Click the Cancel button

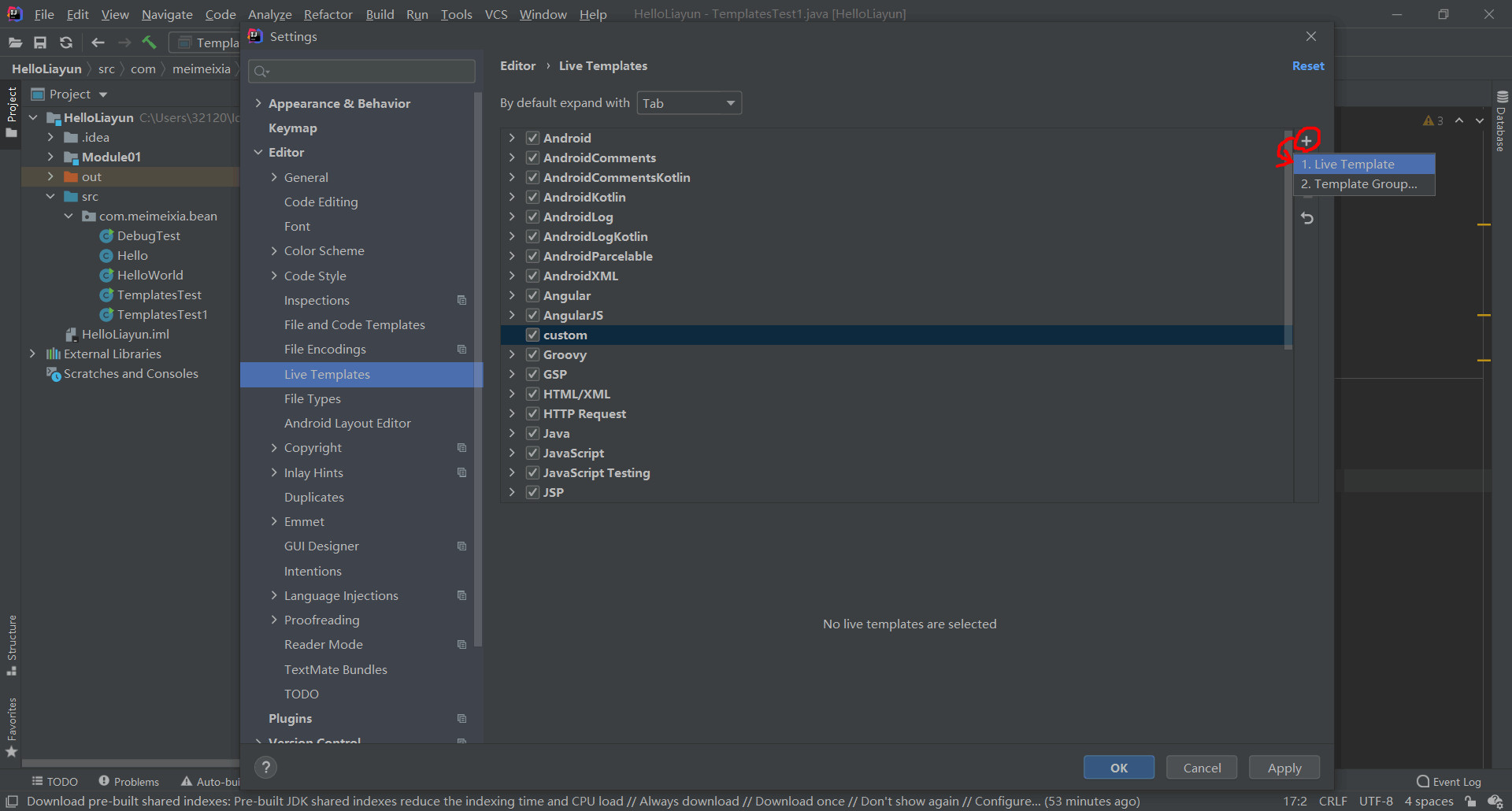click(x=1202, y=768)
